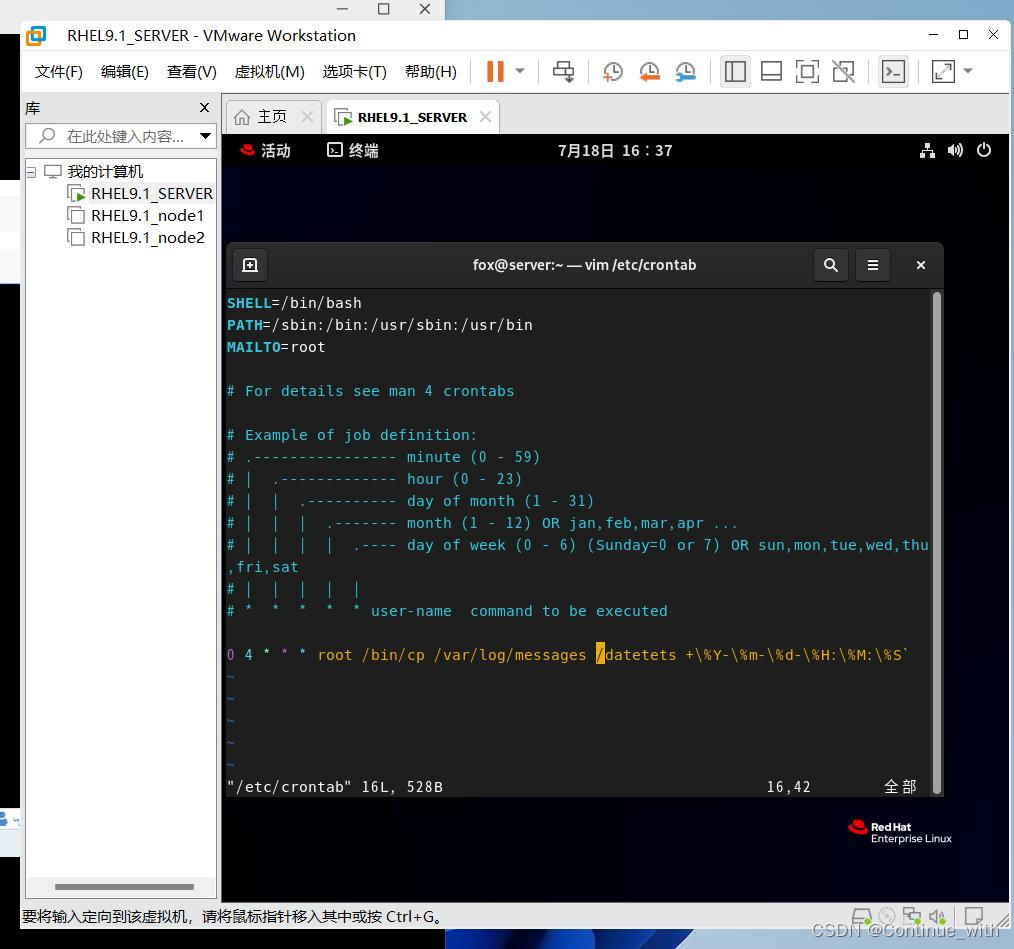Open the 虚拟机(M) menu
The width and height of the screenshot is (1014, 949).
(x=269, y=71)
